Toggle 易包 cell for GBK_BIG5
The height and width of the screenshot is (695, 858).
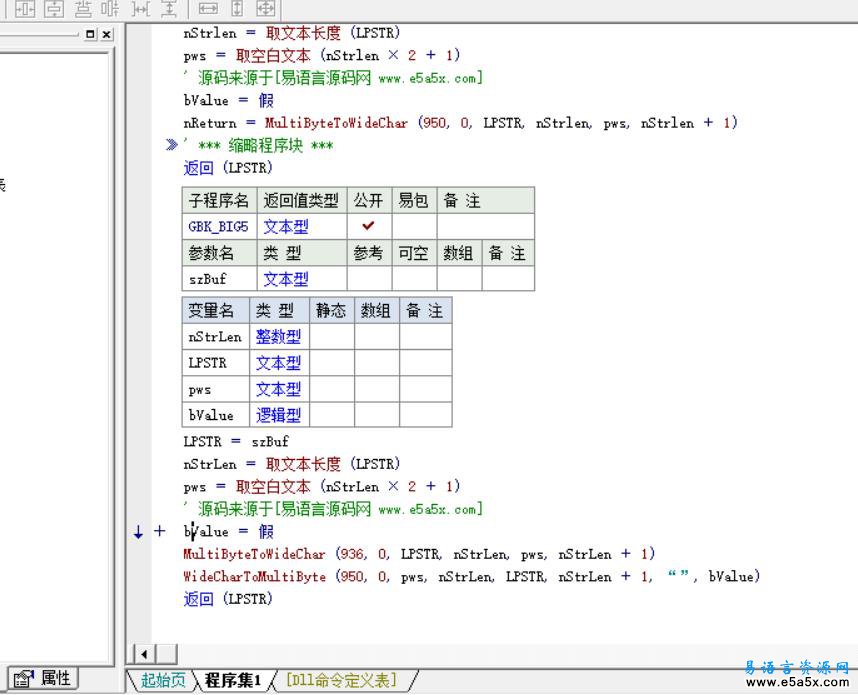414,226
